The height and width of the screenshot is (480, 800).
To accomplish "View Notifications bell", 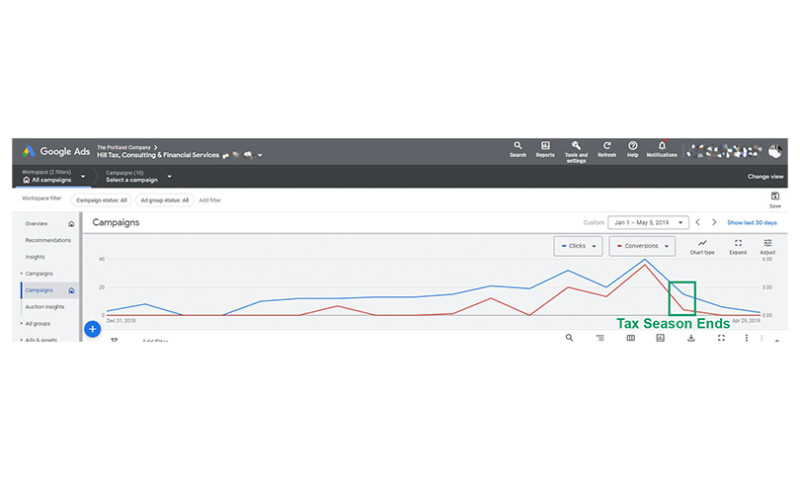I will pyautogui.click(x=662, y=148).
